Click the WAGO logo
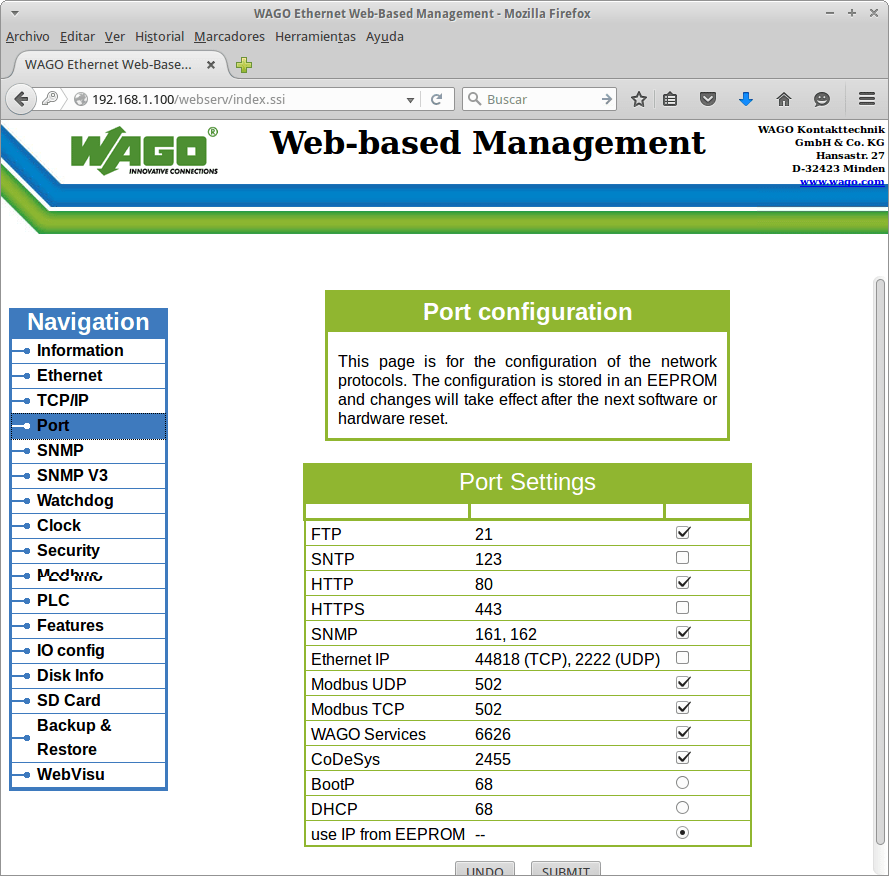This screenshot has width=889, height=876. [x=138, y=152]
